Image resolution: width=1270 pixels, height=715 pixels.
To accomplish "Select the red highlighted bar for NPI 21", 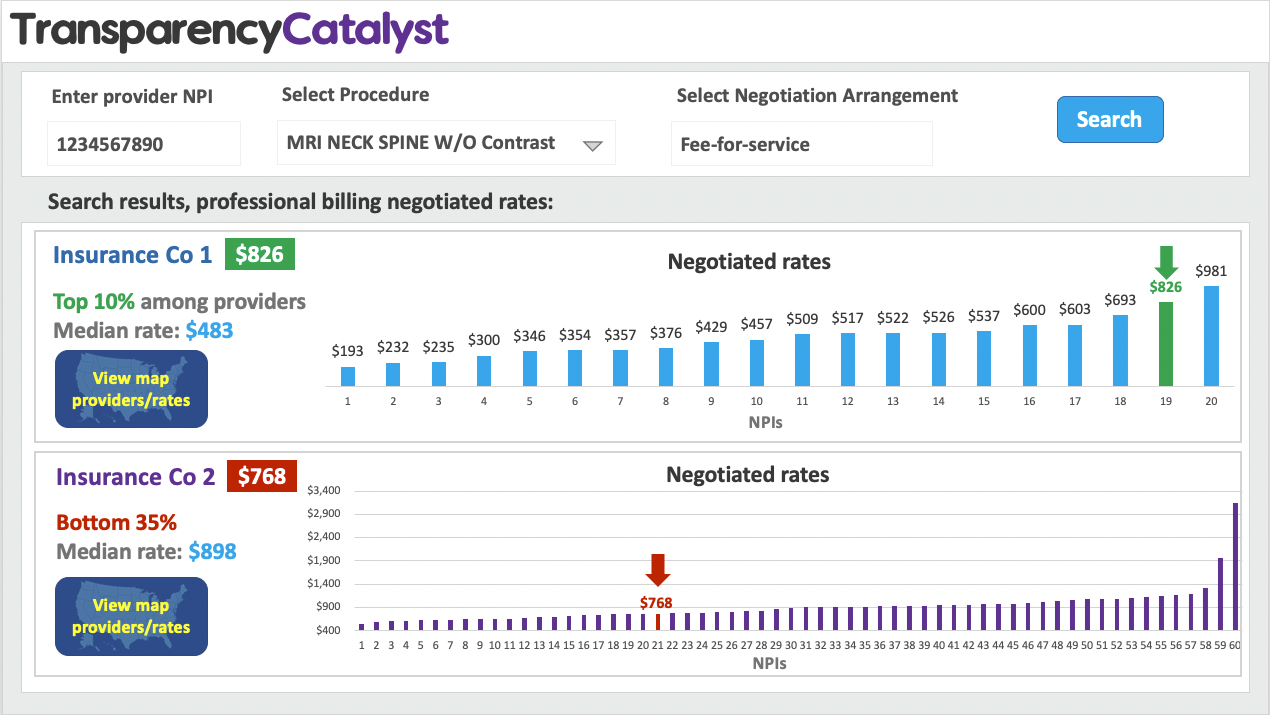I will point(657,621).
